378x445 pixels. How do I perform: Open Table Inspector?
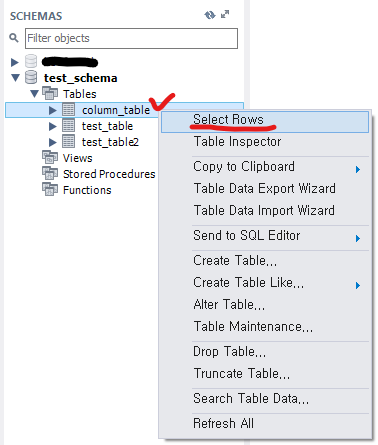(237, 141)
